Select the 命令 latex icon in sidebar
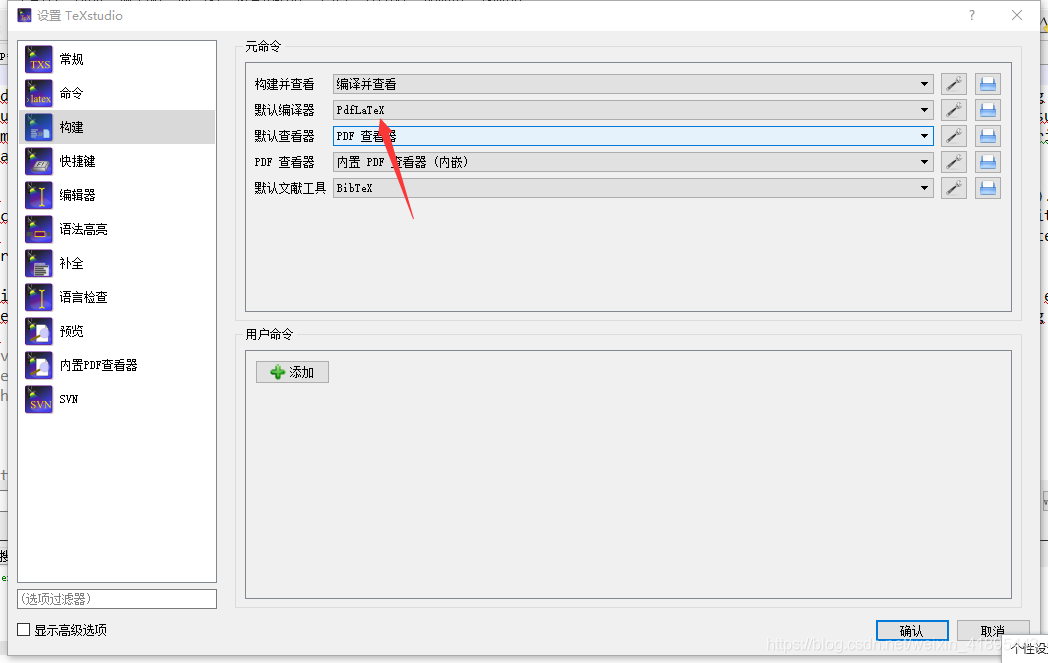1048x663 pixels. [x=39, y=94]
